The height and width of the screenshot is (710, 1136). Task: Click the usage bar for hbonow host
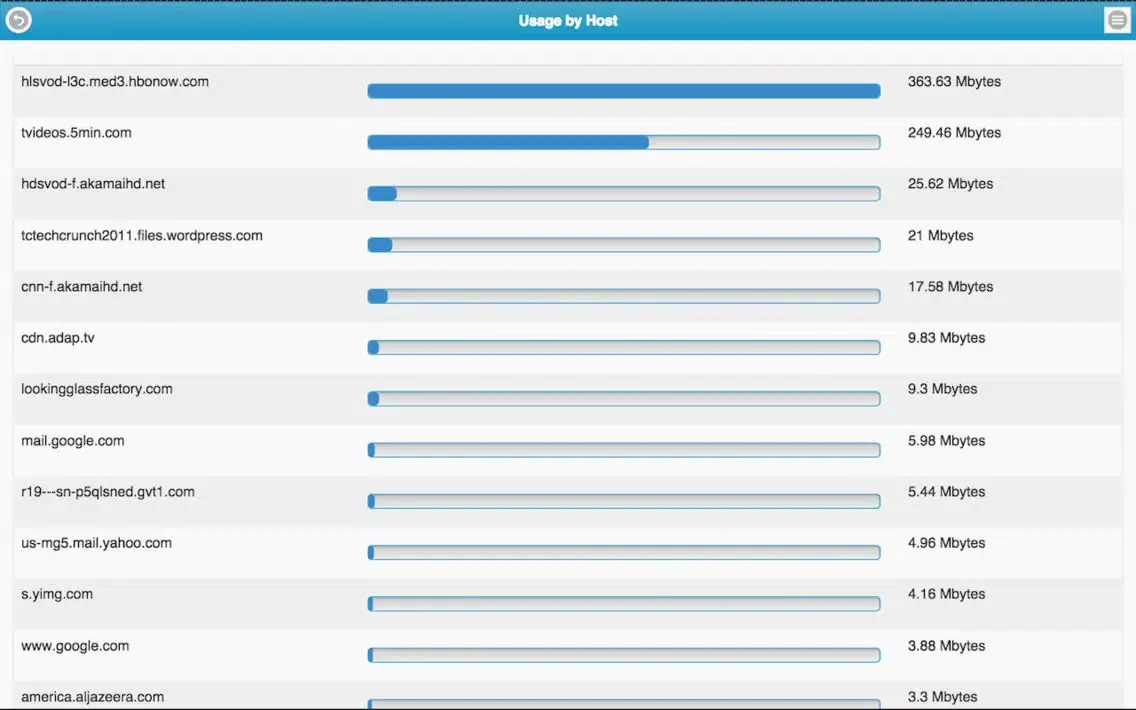coord(623,91)
